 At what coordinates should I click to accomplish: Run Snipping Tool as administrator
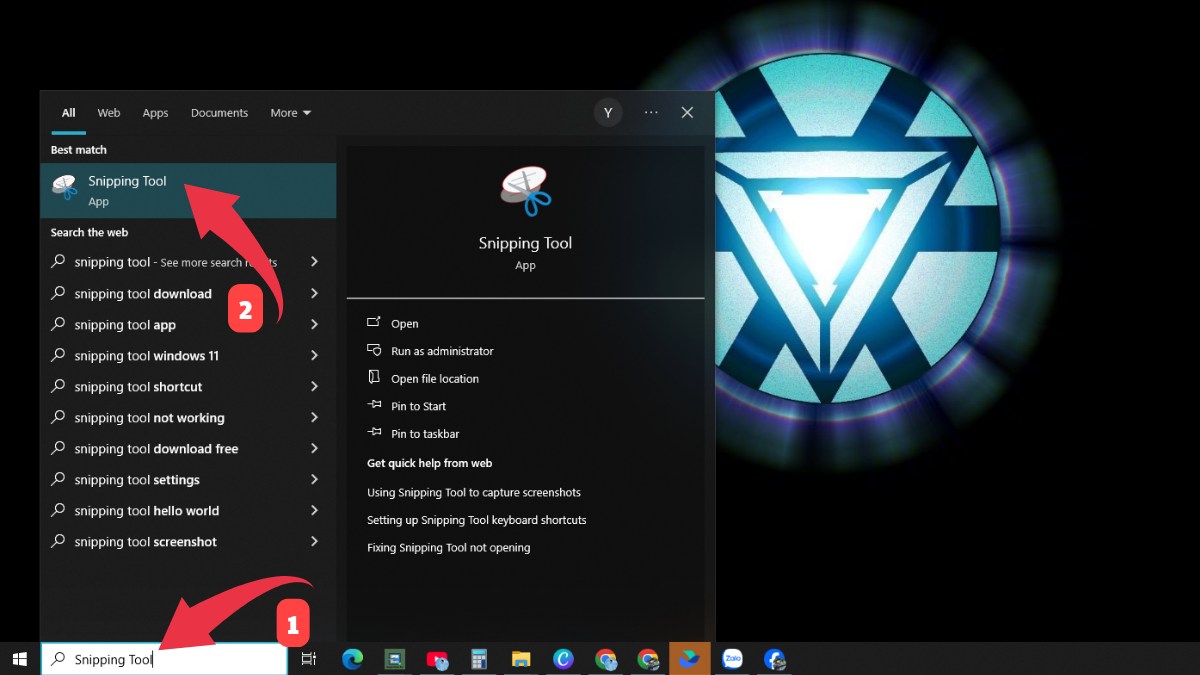click(x=441, y=351)
